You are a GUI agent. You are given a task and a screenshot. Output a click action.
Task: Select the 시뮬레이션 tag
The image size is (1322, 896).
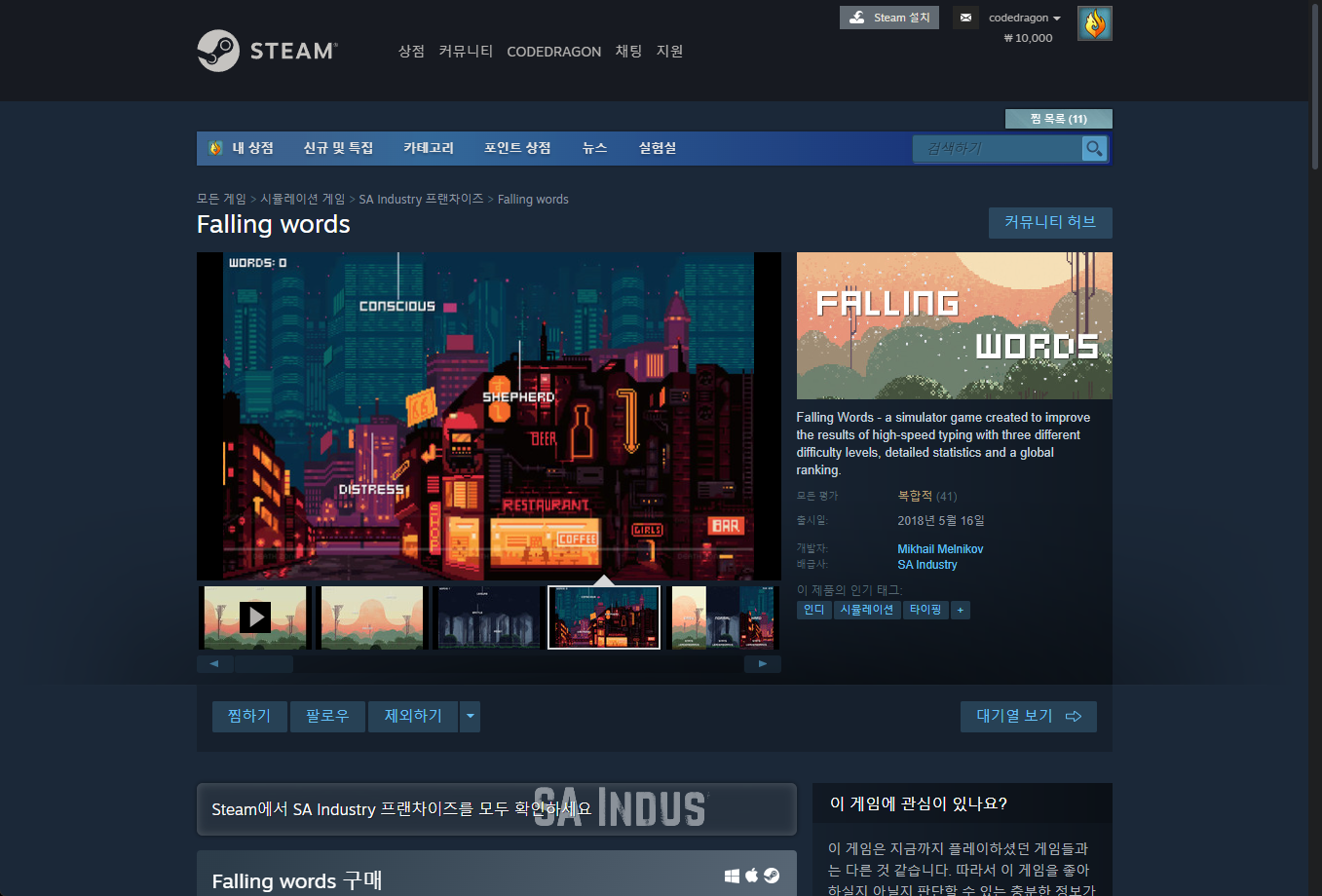coord(866,610)
